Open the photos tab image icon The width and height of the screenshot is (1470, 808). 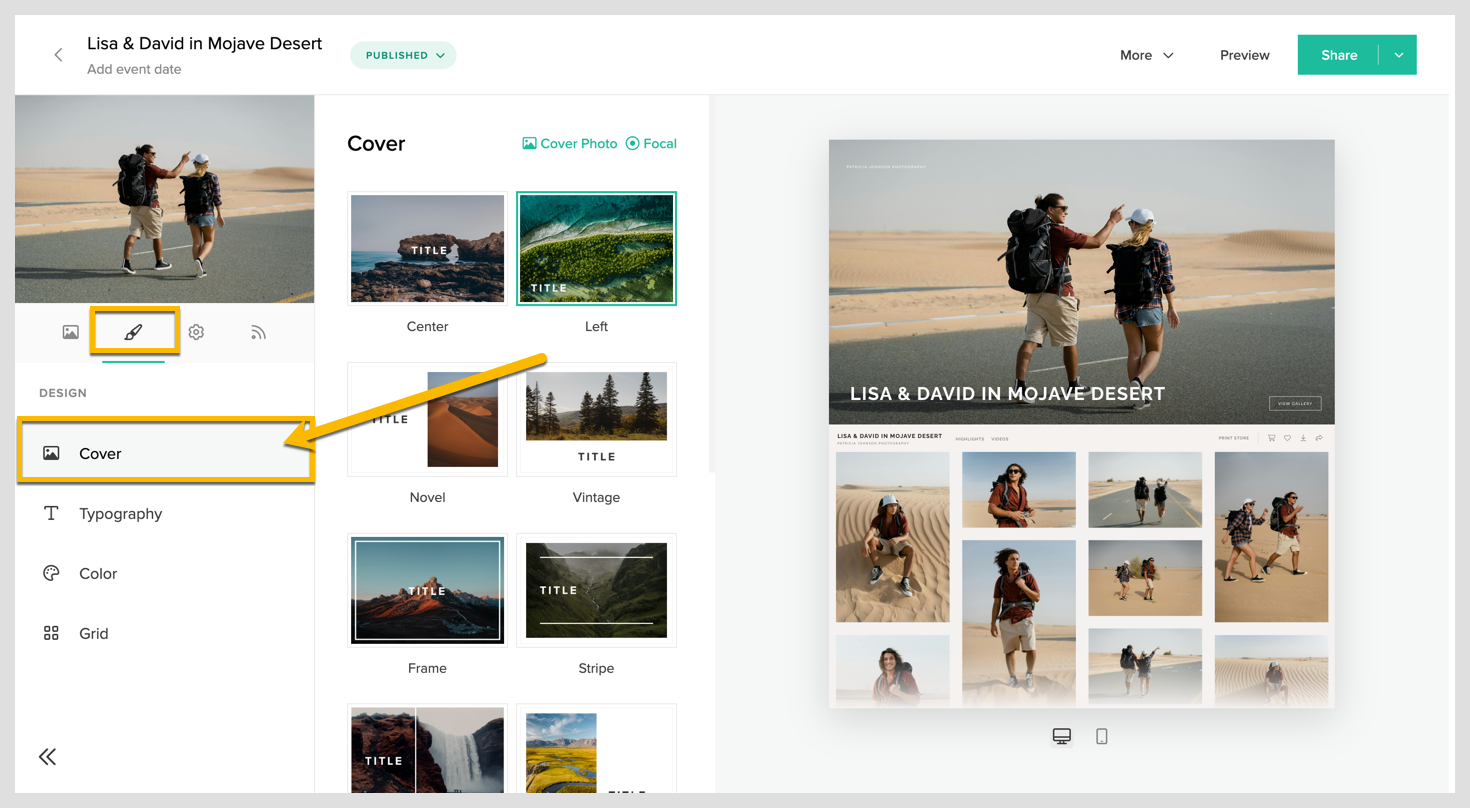pyautogui.click(x=70, y=332)
